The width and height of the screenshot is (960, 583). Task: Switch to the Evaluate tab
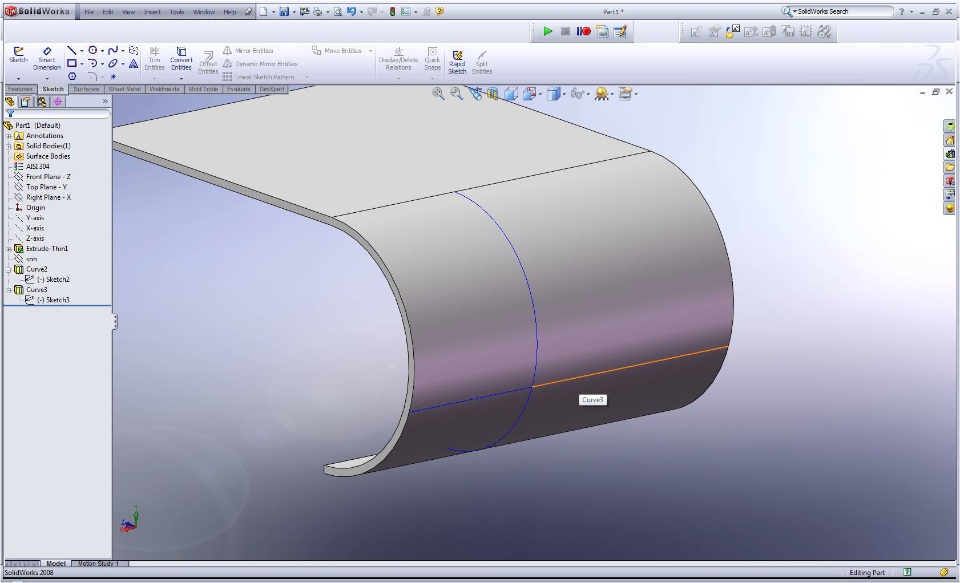pyautogui.click(x=239, y=89)
